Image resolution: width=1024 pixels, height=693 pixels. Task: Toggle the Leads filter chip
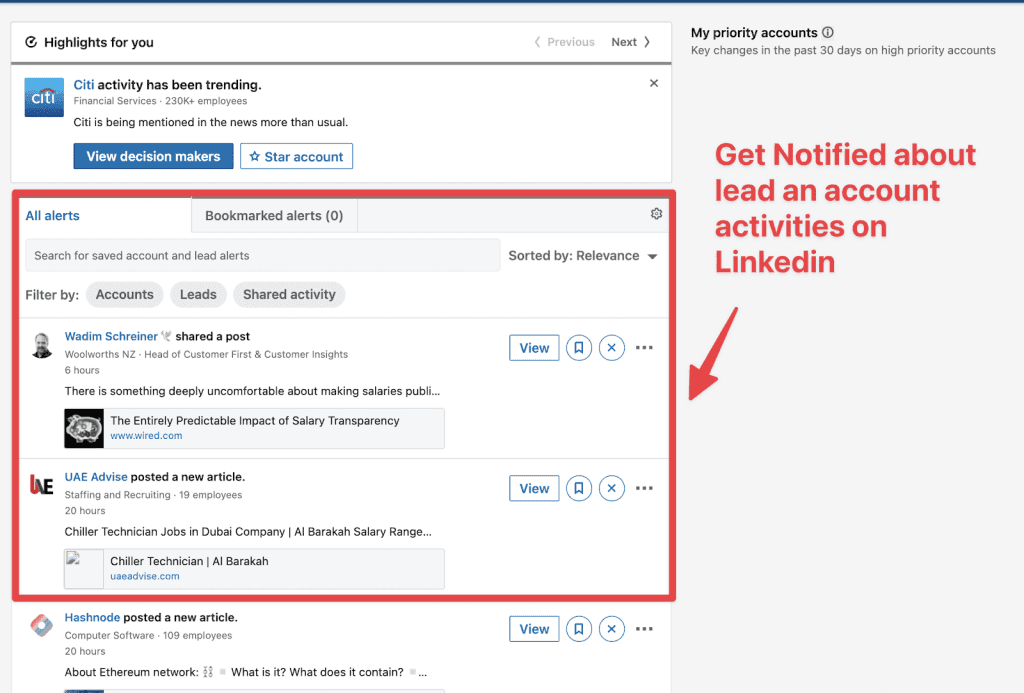(198, 295)
